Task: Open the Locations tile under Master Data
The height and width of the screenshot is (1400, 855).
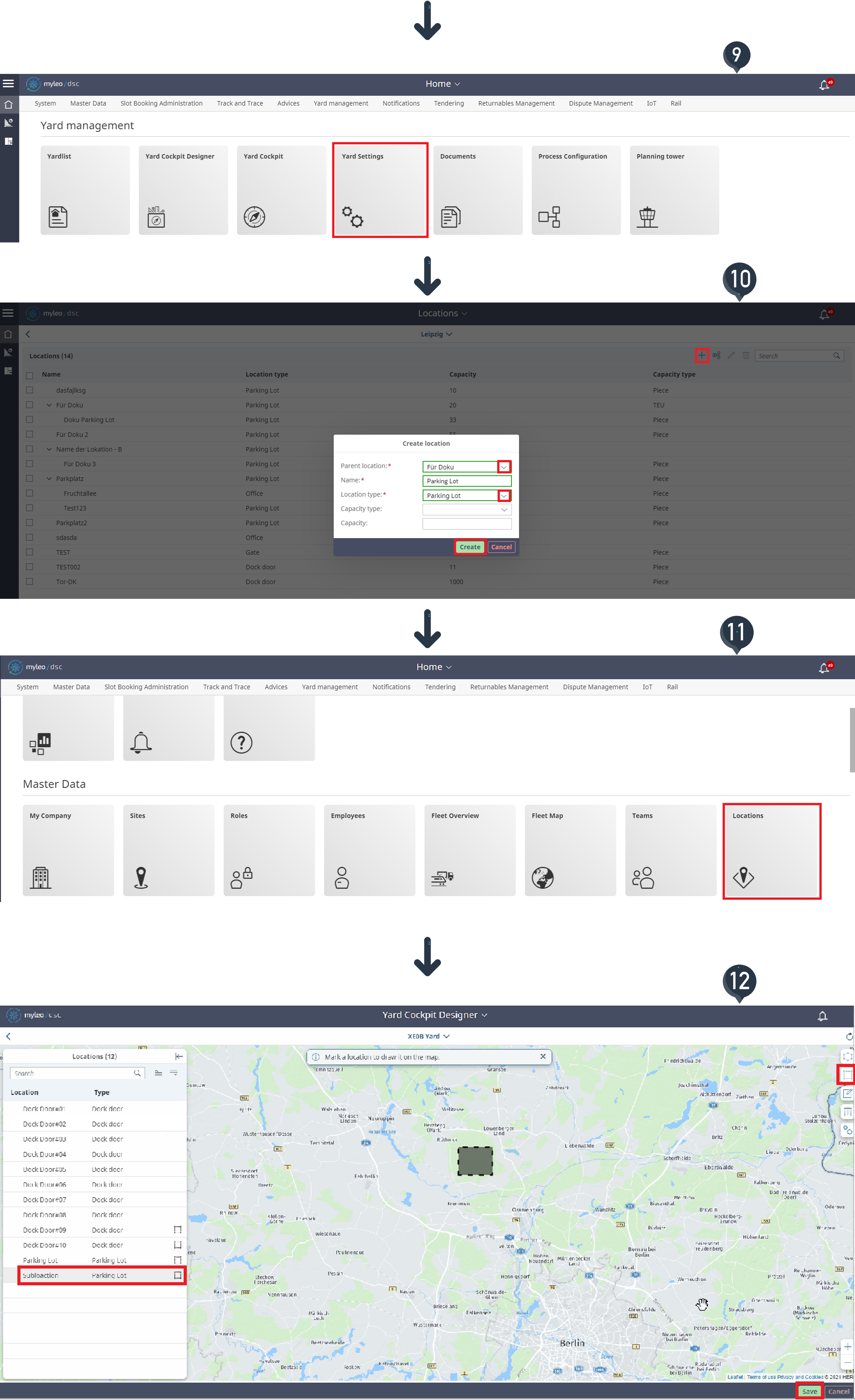Action: [x=771, y=851]
